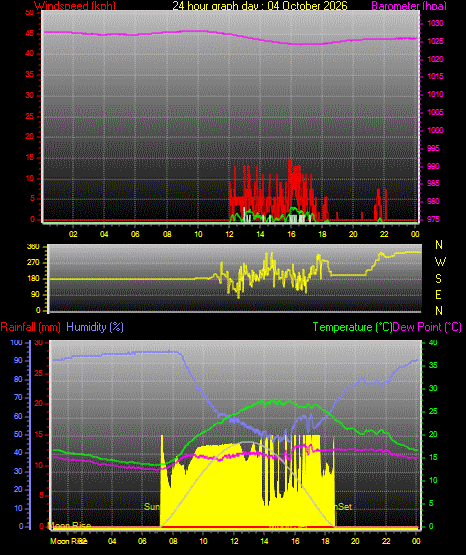Click the SunSet marker label
This screenshot has width=466, height=555.
coord(343,507)
